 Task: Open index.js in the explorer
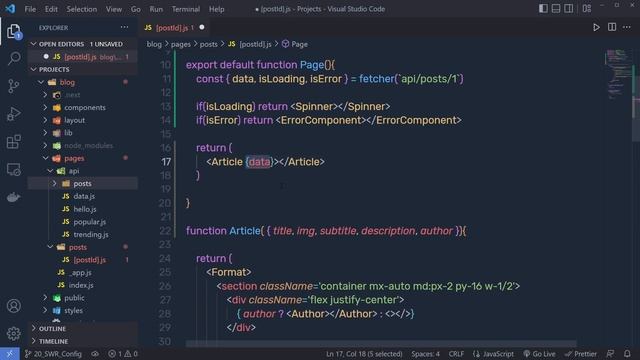click(82, 285)
